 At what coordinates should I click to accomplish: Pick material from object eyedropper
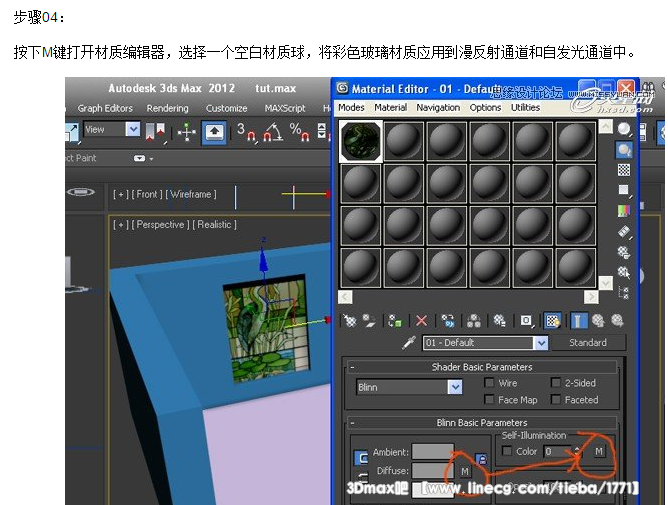409,343
